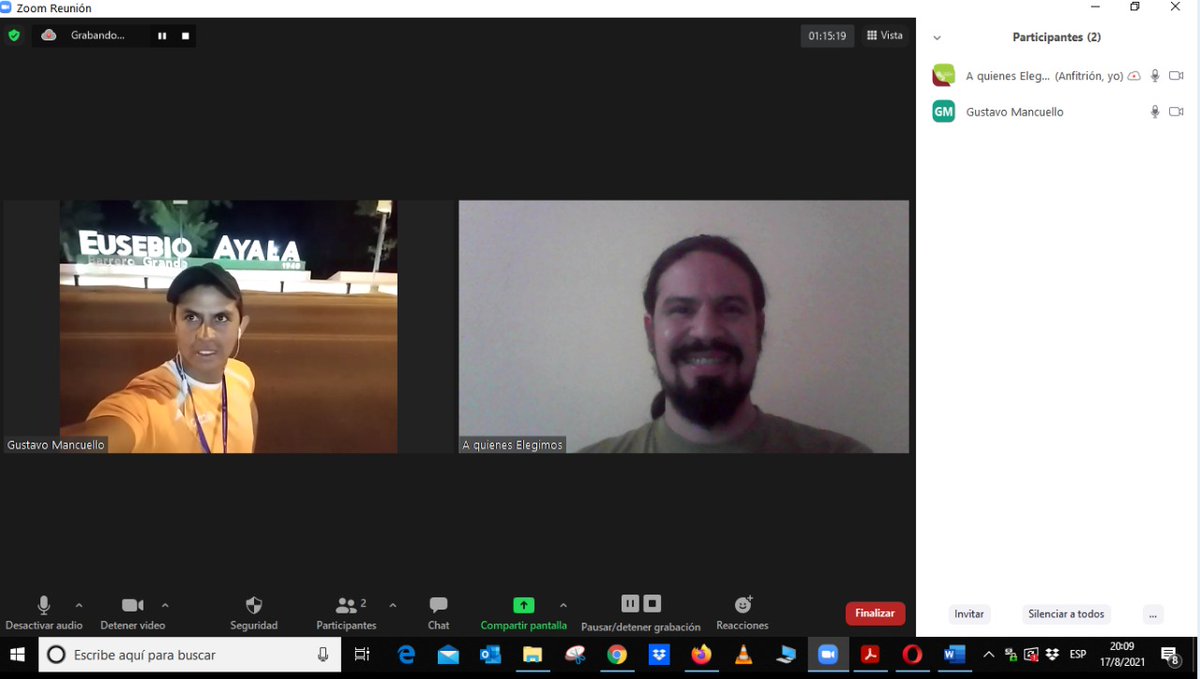Expand the system tray hidden icons arrow
1200x679 pixels.
click(989, 654)
